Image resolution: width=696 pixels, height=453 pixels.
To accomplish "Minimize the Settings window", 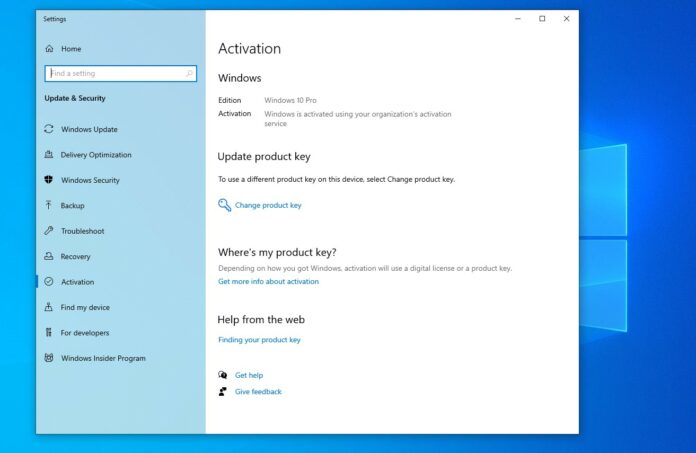I will coord(518,19).
